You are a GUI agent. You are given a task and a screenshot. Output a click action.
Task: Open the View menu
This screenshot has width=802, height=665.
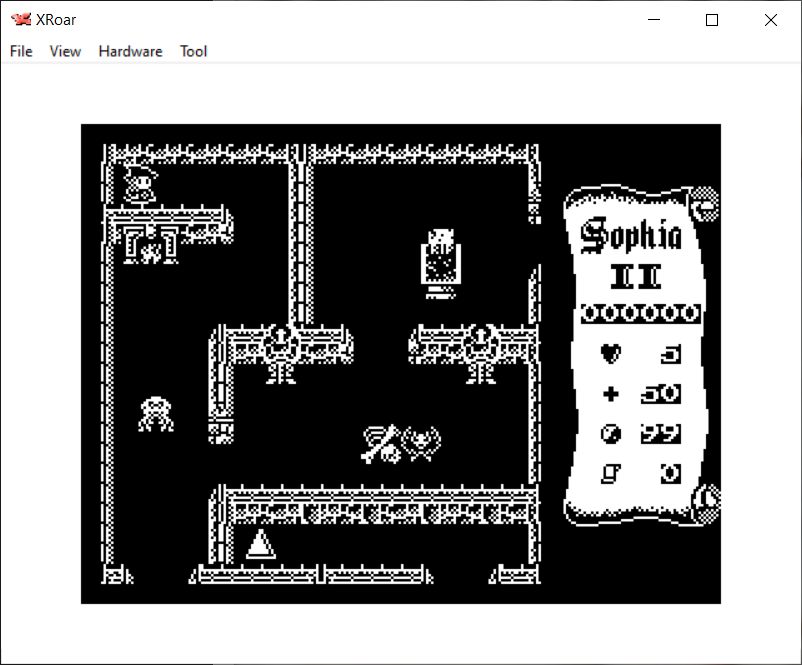(65, 51)
